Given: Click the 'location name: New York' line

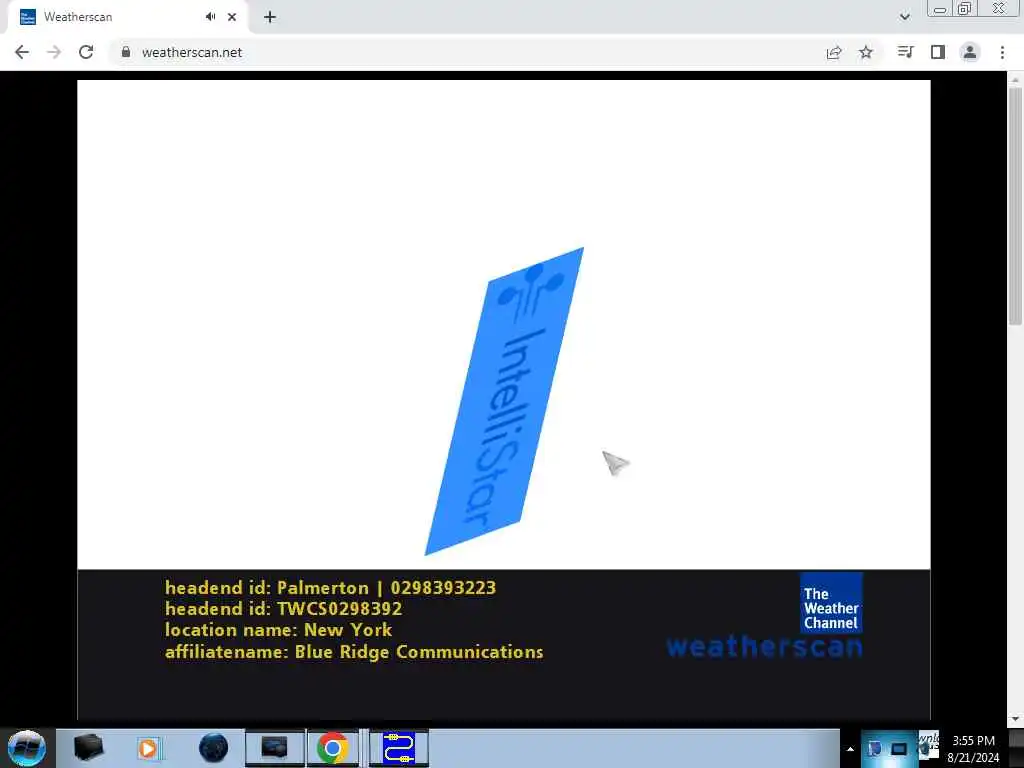Looking at the screenshot, I should 278,630.
